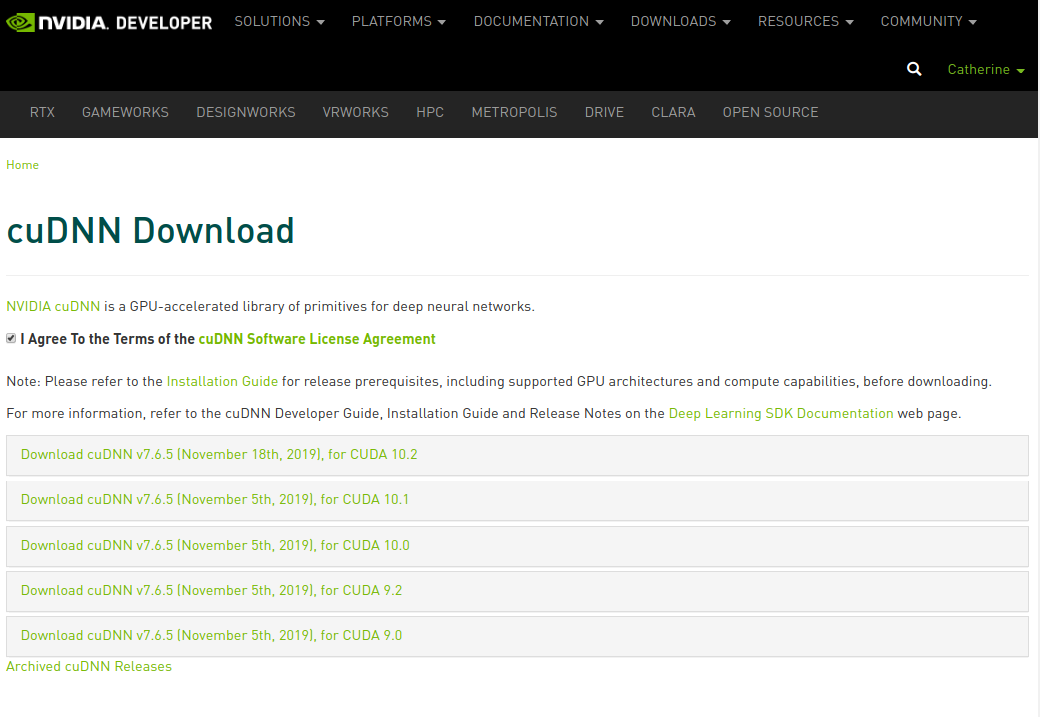Open the cuDNN Software License Agreement link
Viewport: 1040px width, 717px height.
click(x=317, y=339)
